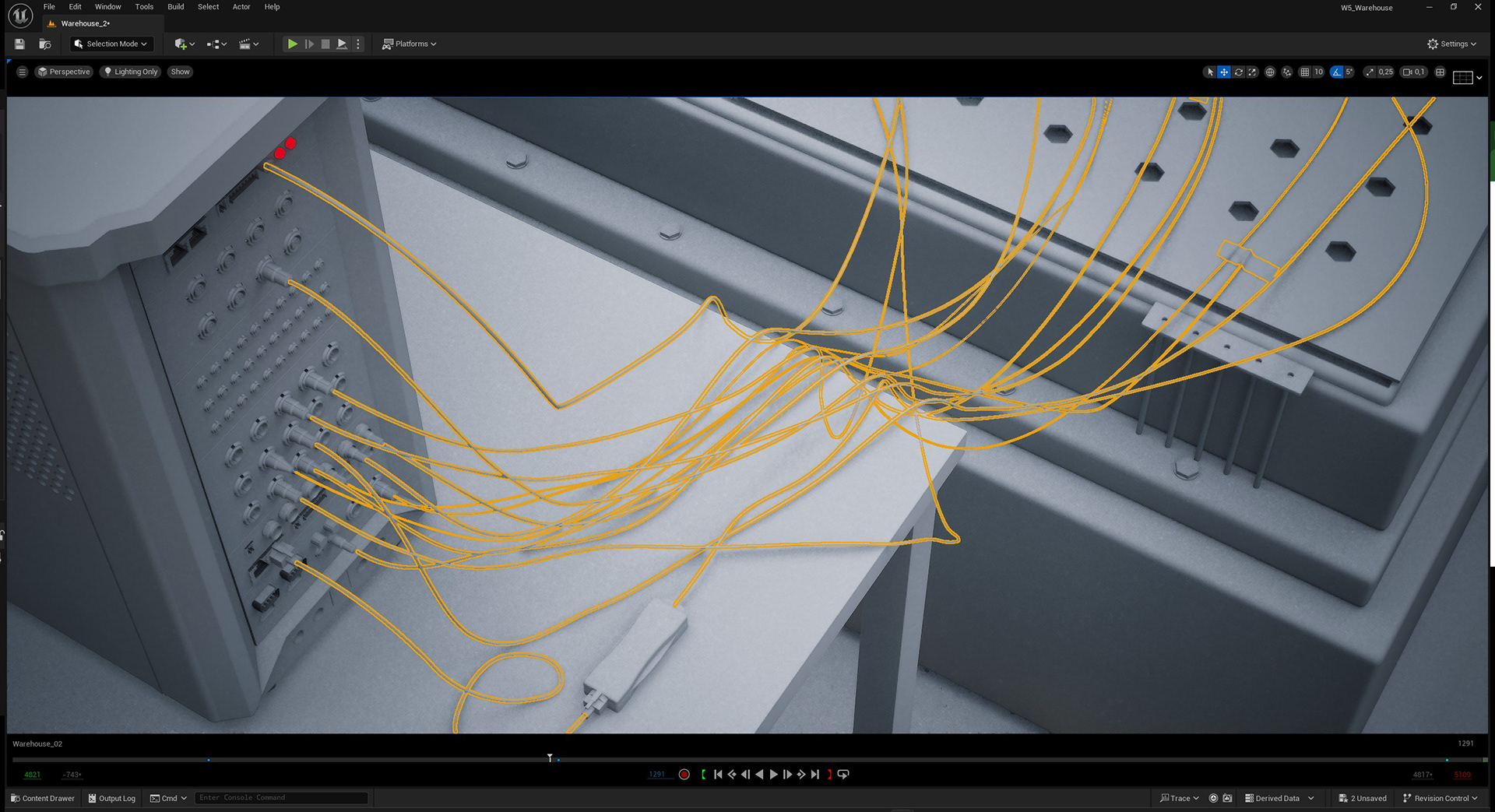1495x812 pixels.
Task: Maximize or restore the viewport icon
Action: pos(1440,72)
